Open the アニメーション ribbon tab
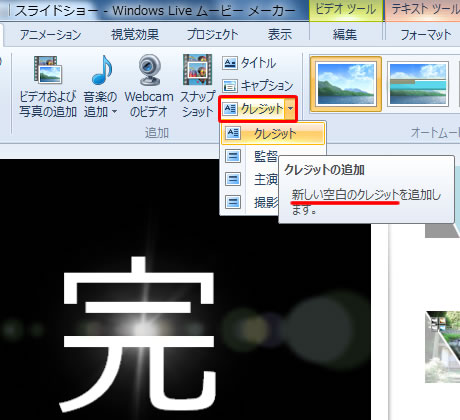 (x=50, y=35)
